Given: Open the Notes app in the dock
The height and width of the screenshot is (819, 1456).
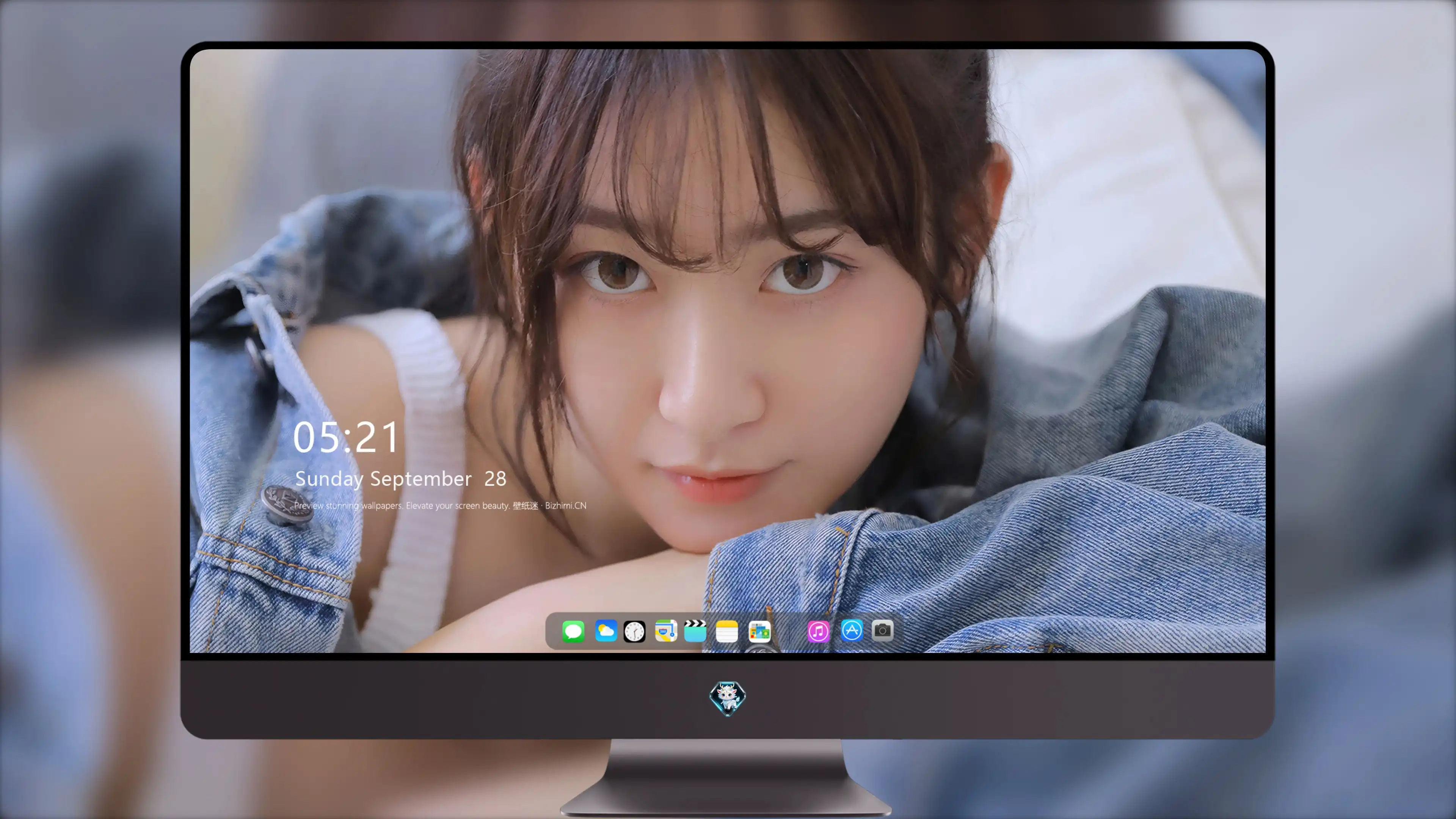Looking at the screenshot, I should 727,631.
